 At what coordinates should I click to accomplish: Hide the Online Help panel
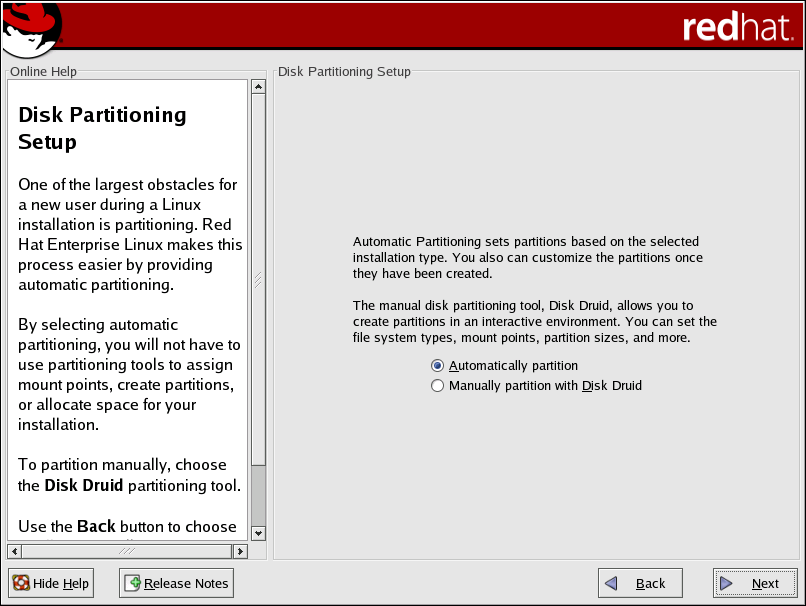tap(51, 584)
